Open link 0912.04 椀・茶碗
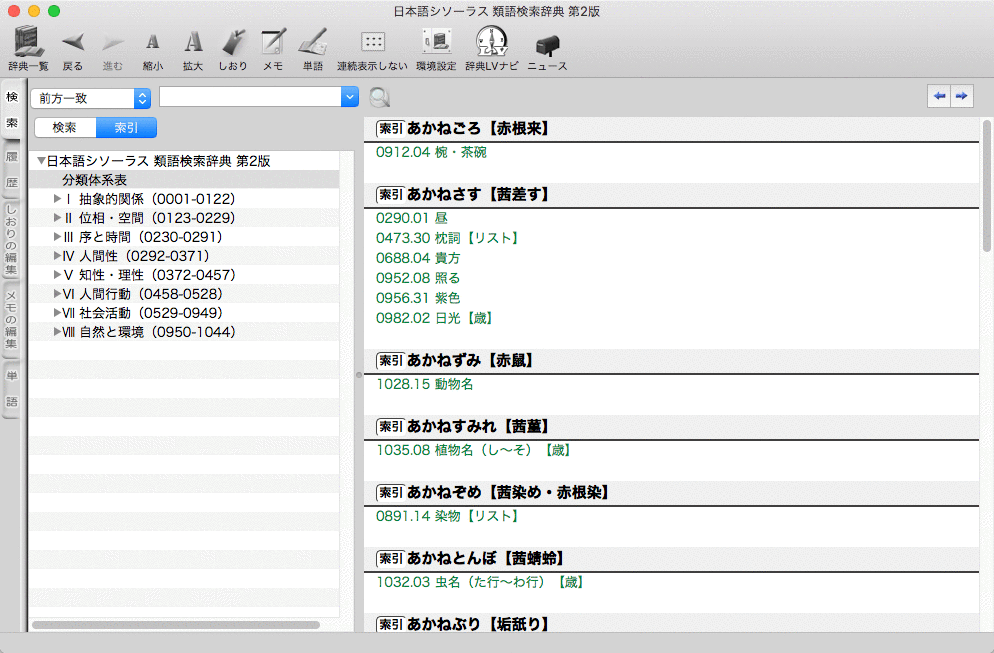This screenshot has height=653, width=994. click(432, 152)
